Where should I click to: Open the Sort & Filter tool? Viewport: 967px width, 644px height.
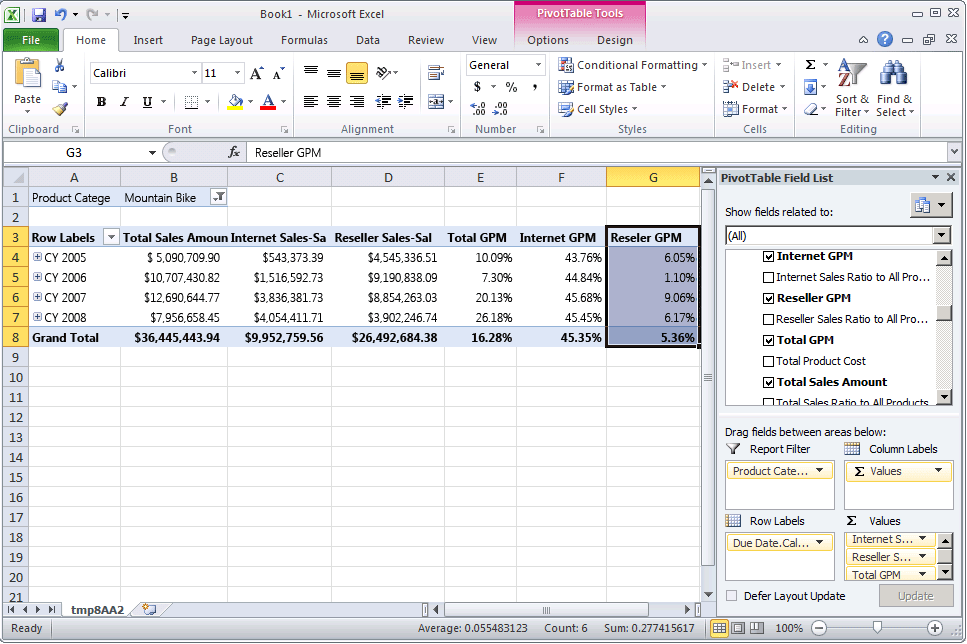tap(852, 88)
